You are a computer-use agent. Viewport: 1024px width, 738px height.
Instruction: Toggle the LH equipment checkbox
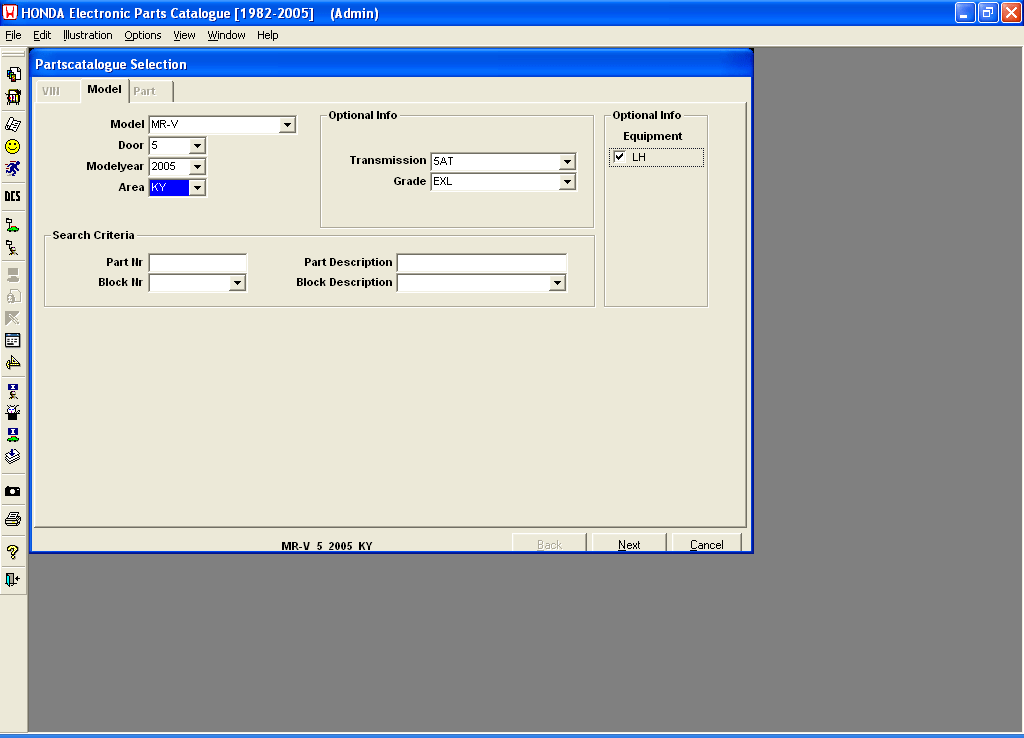pos(620,157)
